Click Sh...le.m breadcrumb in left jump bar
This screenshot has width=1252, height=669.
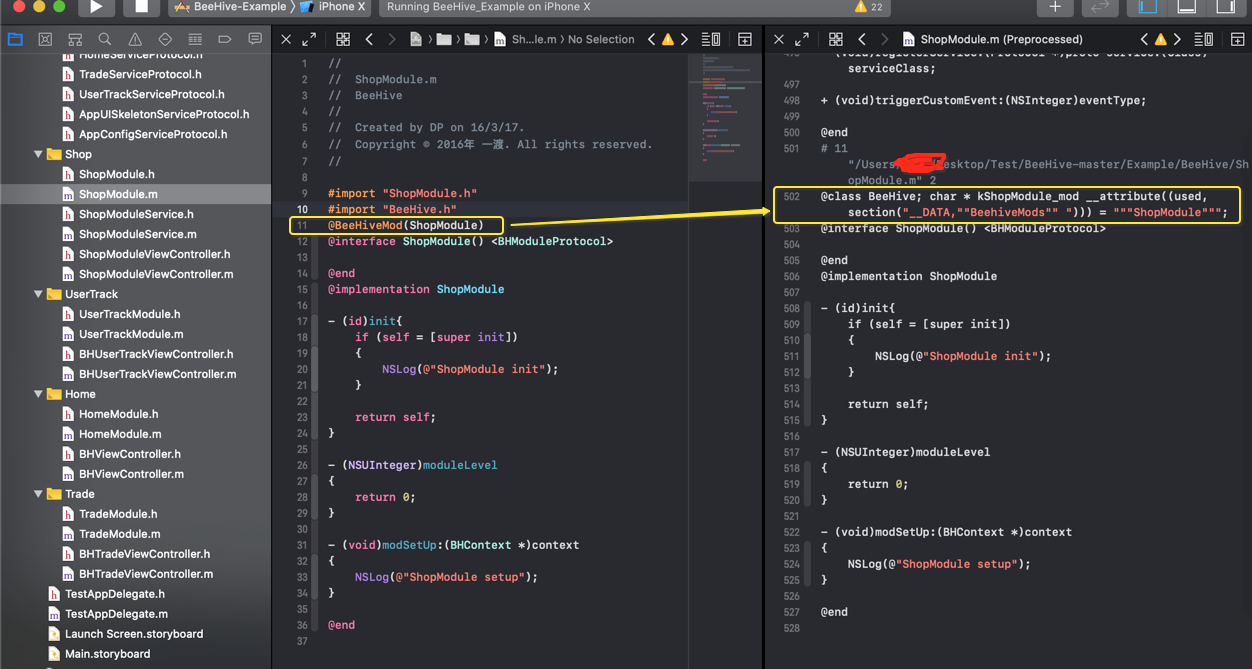526,40
